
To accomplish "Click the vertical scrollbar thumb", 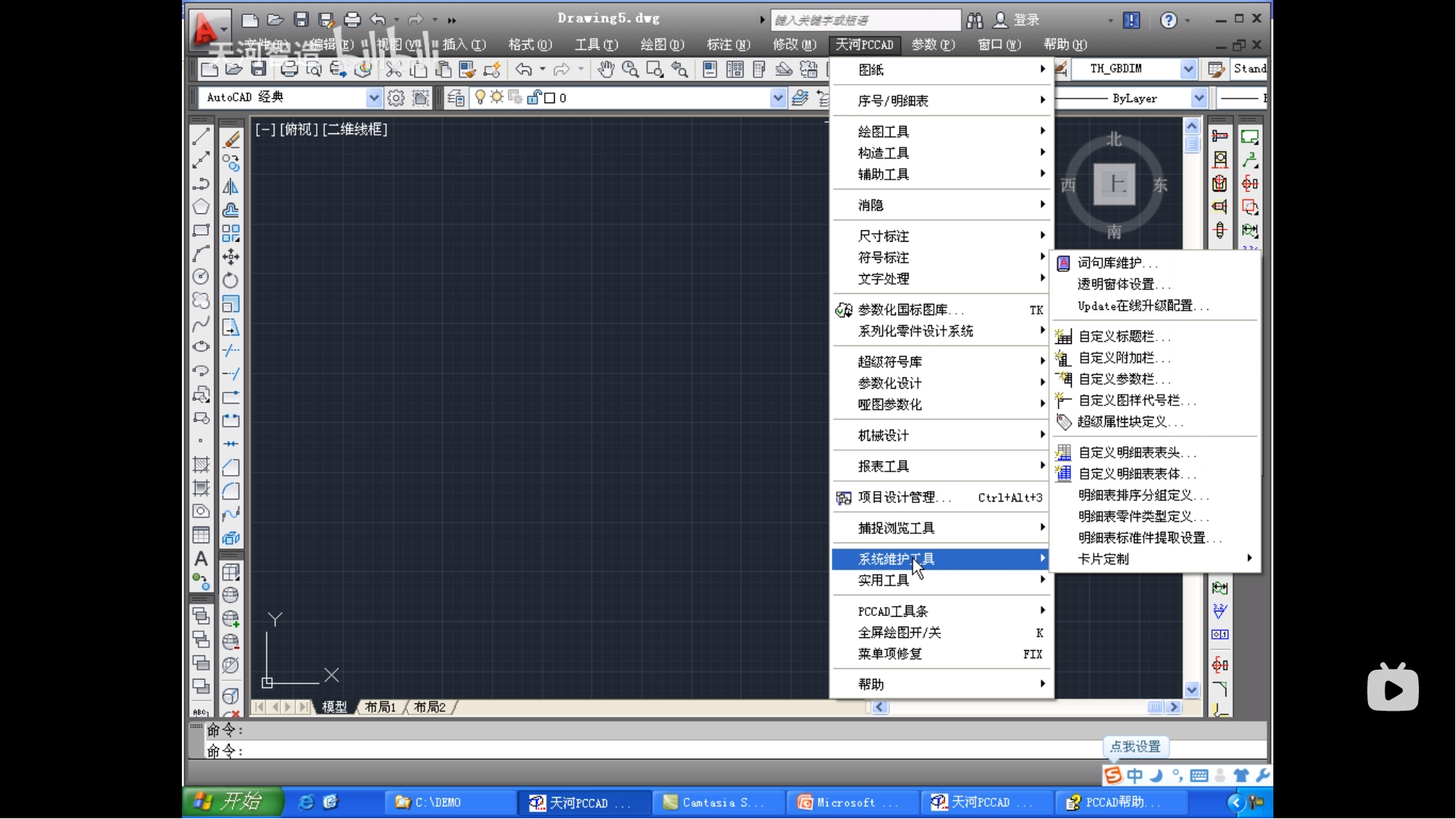I will coord(1192,143).
